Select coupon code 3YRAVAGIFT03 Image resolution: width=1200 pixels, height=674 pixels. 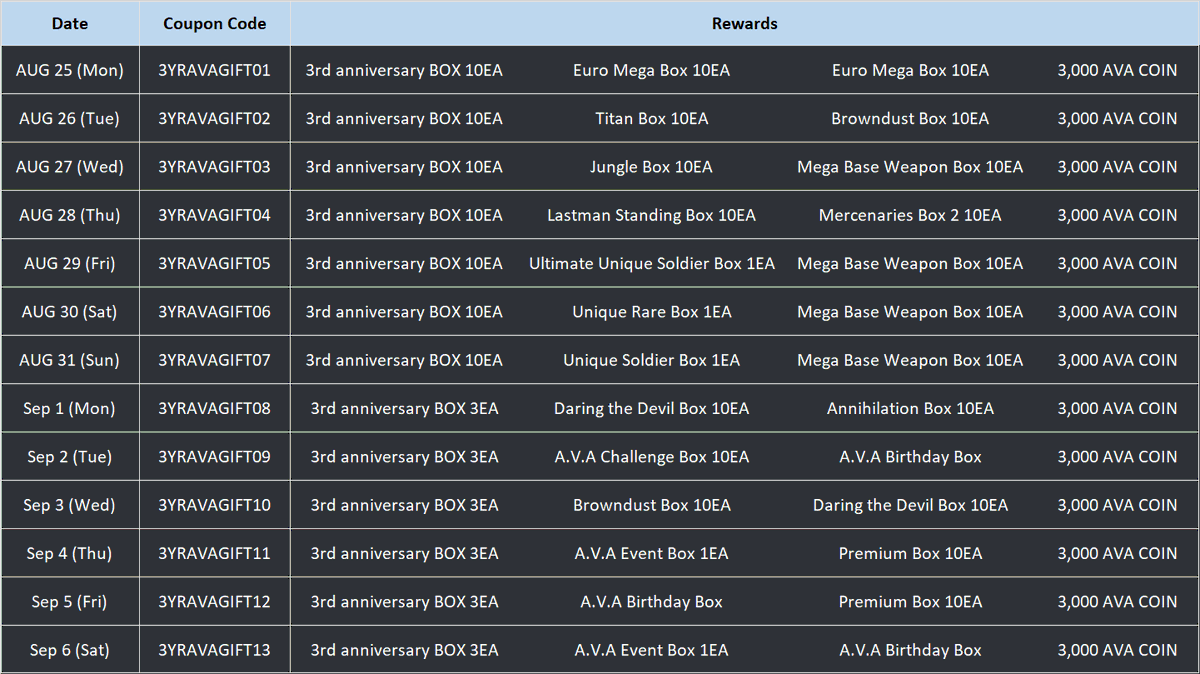click(x=214, y=167)
